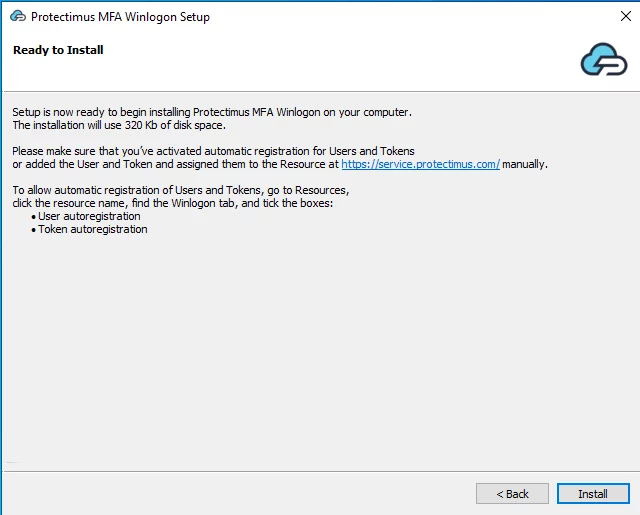
Task: Click the "Please make sure" sentence
Action: [213, 151]
